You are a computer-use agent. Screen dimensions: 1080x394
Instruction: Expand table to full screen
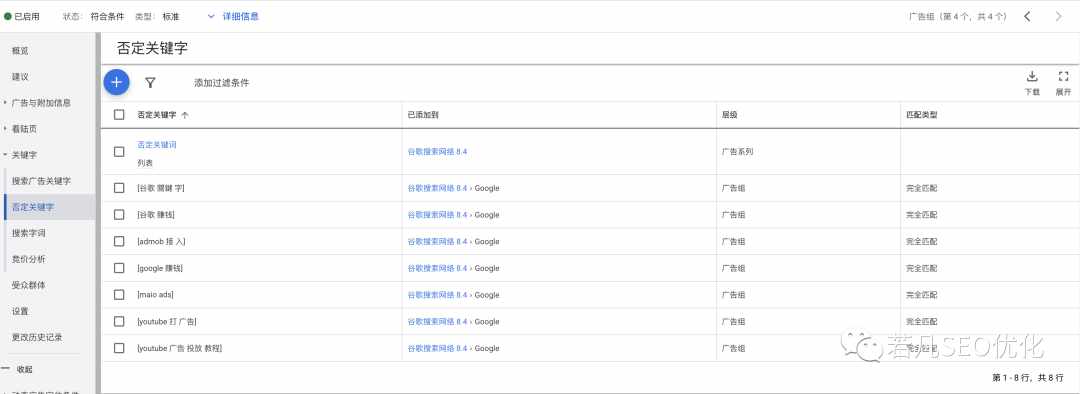(x=1063, y=83)
